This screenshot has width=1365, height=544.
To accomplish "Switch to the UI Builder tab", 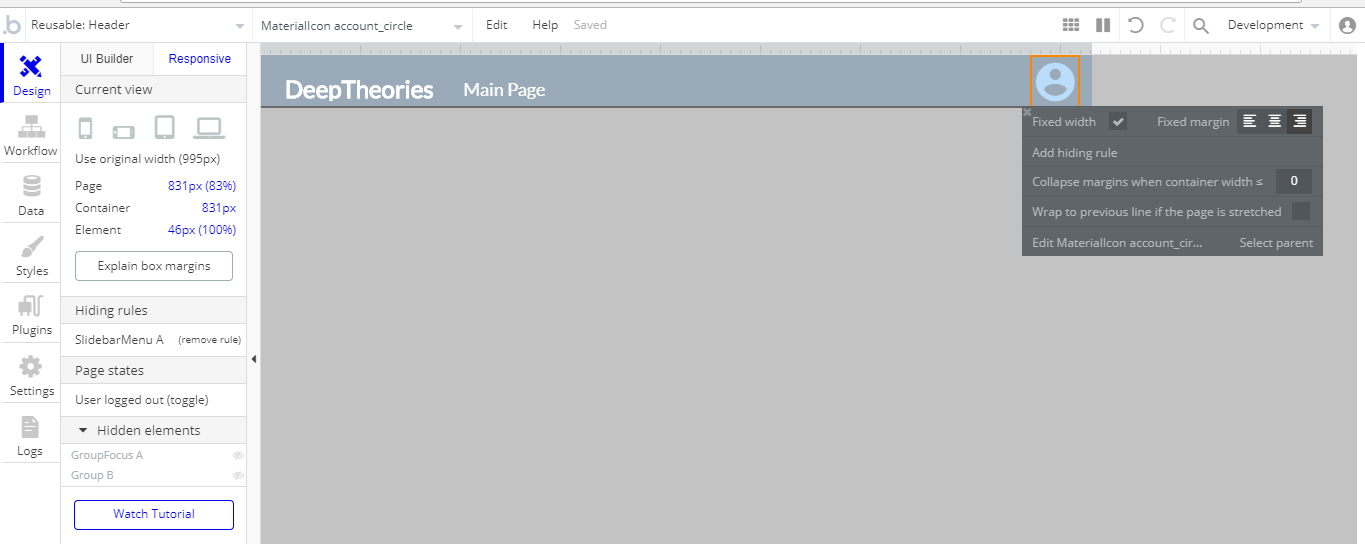I will click(x=107, y=59).
